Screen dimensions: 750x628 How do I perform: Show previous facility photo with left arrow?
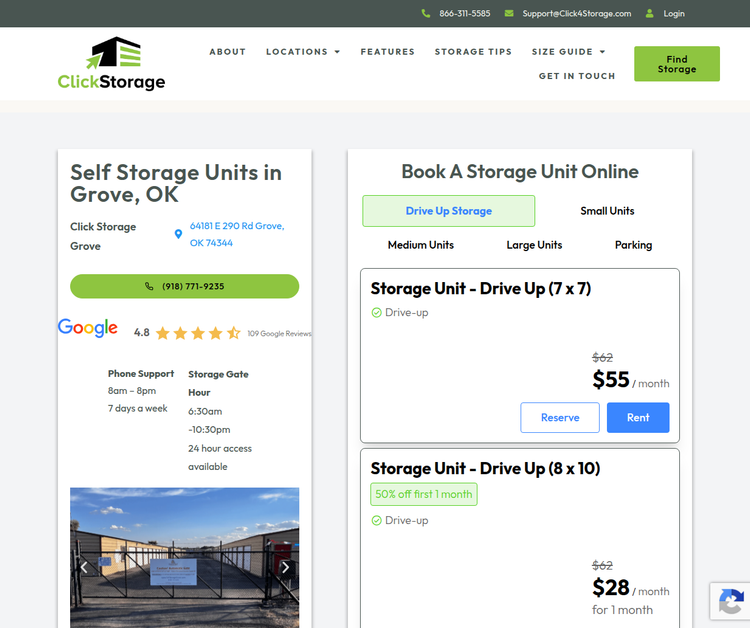click(x=84, y=567)
